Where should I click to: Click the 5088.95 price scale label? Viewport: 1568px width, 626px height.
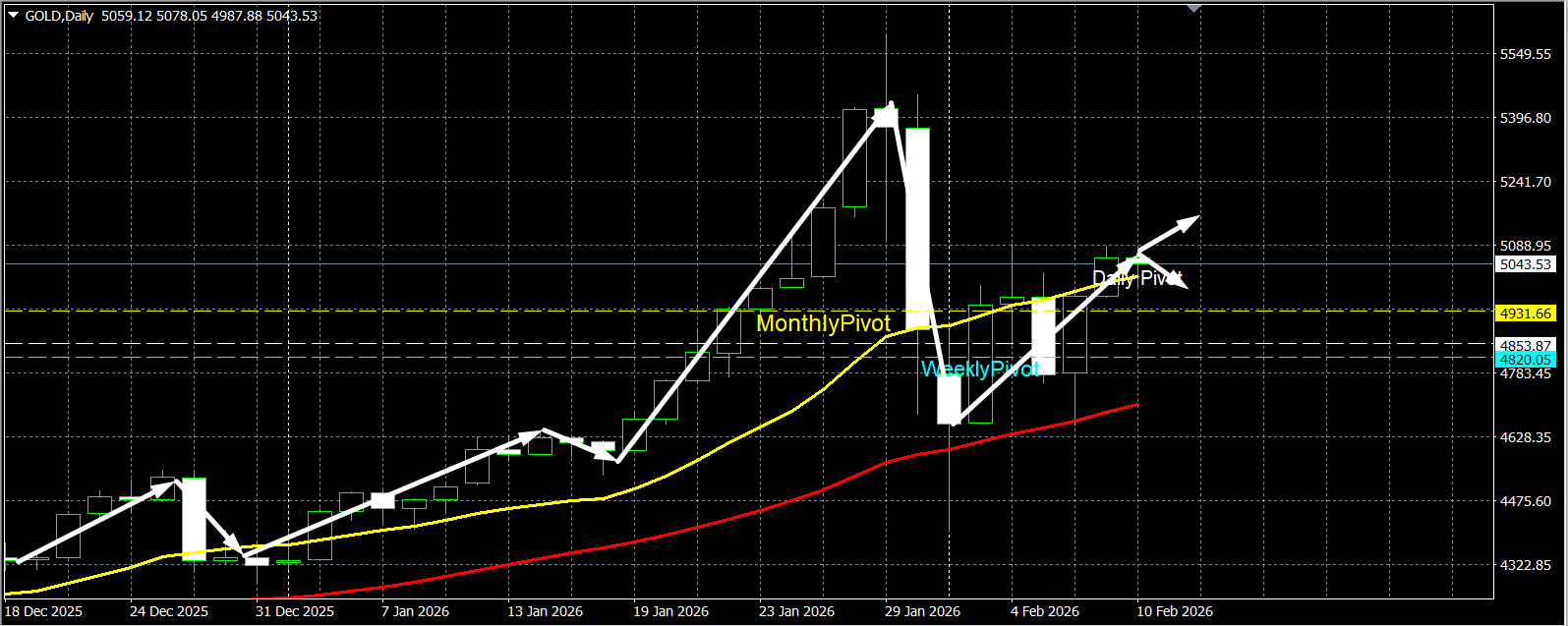pos(1526,246)
